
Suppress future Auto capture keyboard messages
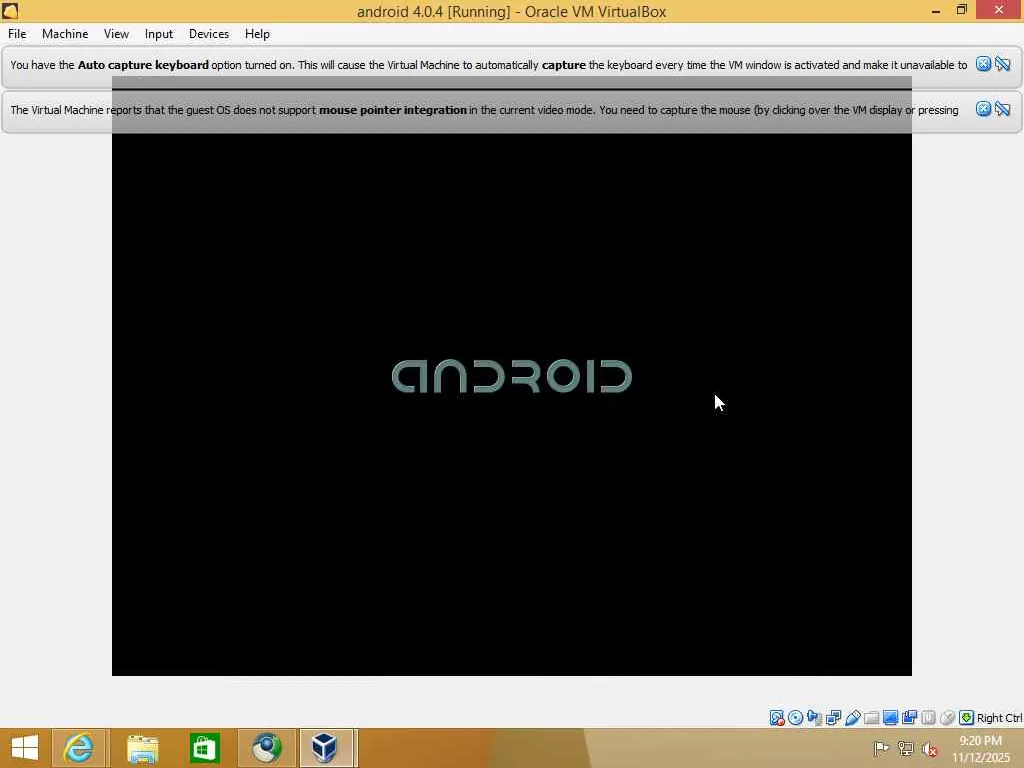pos(1003,64)
